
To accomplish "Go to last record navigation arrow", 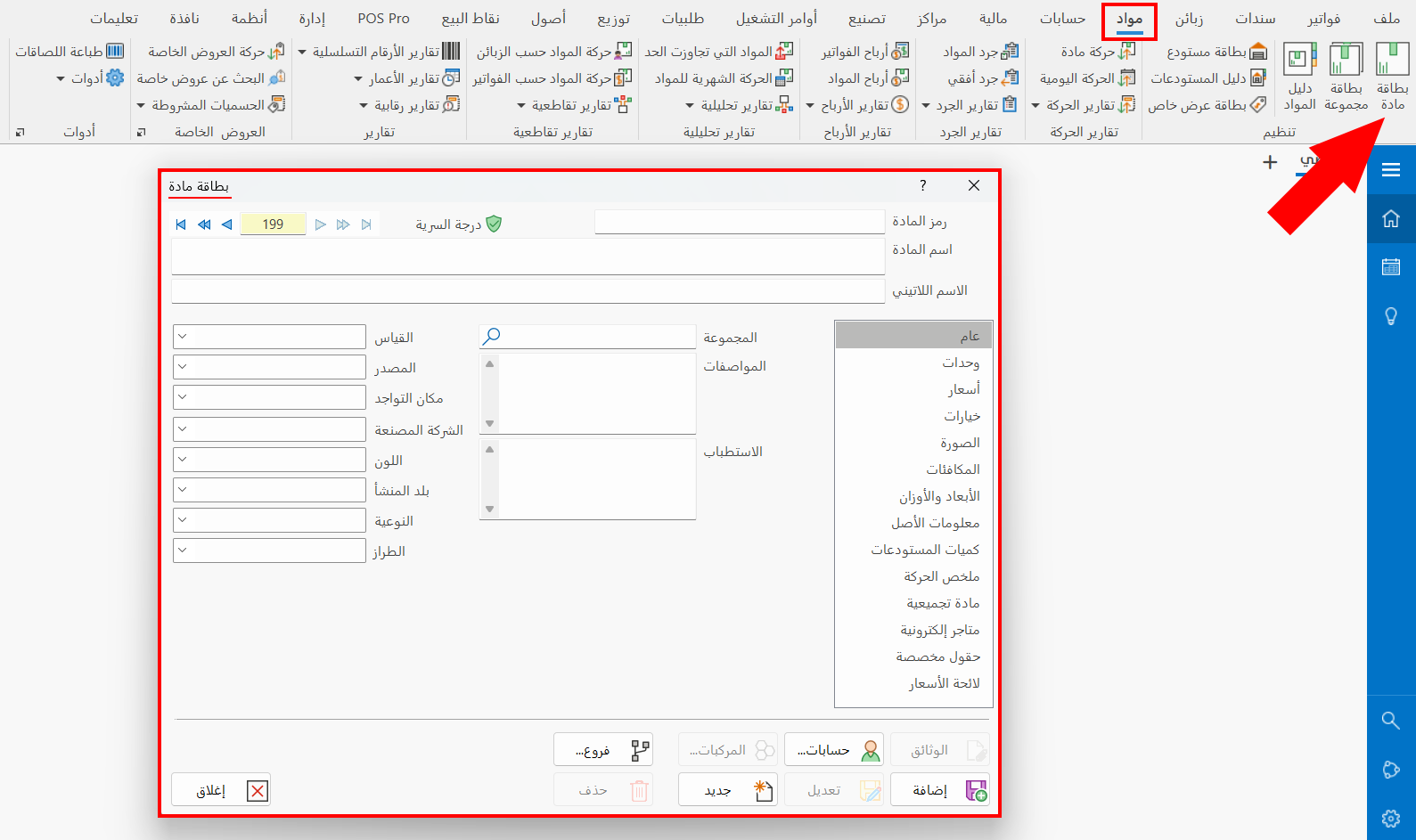I will [x=366, y=224].
